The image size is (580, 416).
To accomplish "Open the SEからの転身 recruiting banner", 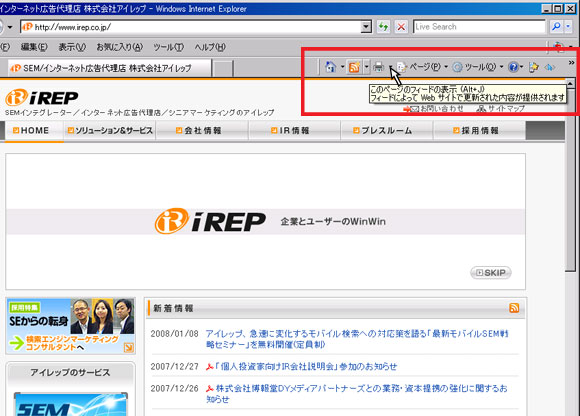I will coord(71,326).
